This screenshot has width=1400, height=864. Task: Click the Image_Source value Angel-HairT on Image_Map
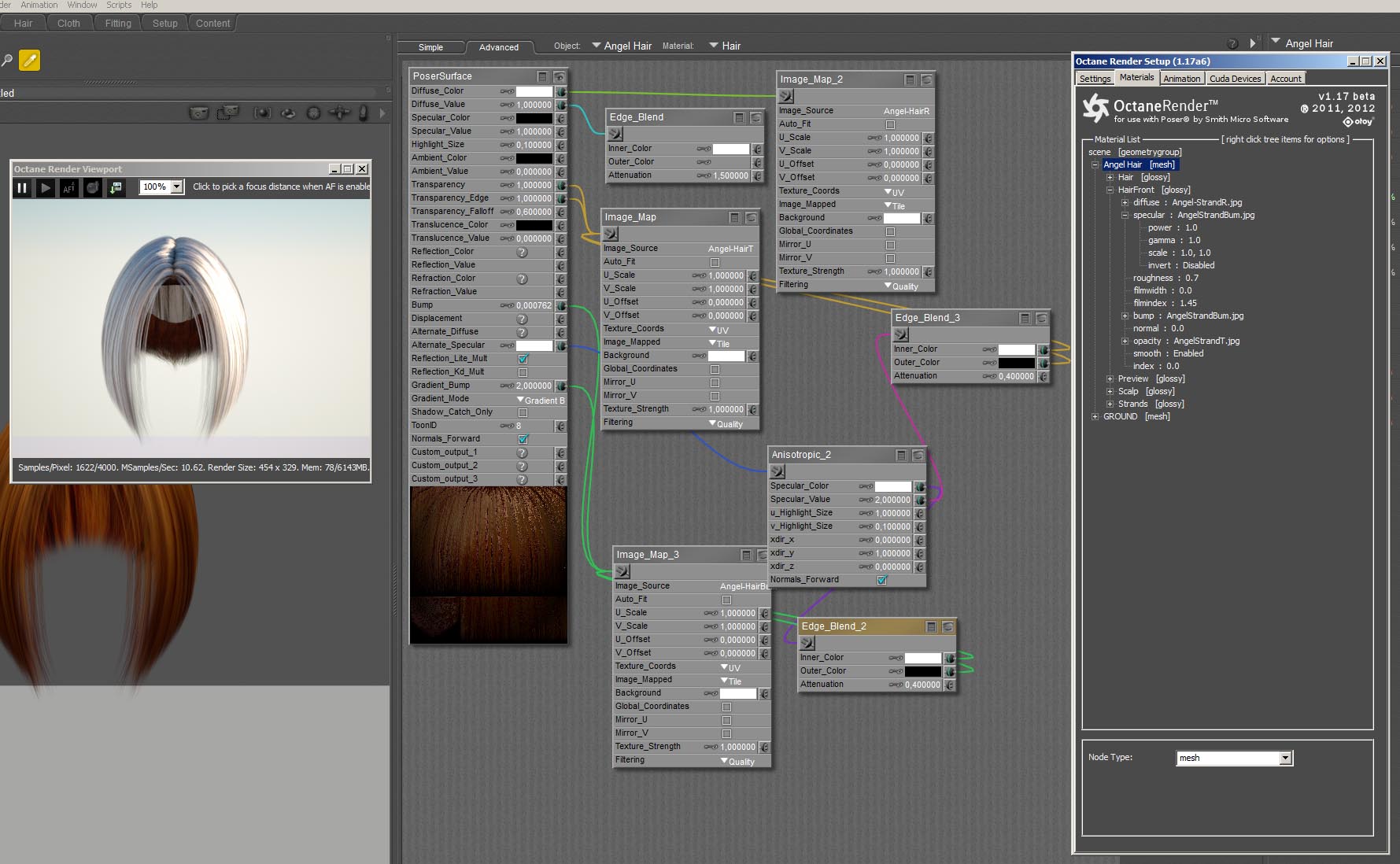730,249
